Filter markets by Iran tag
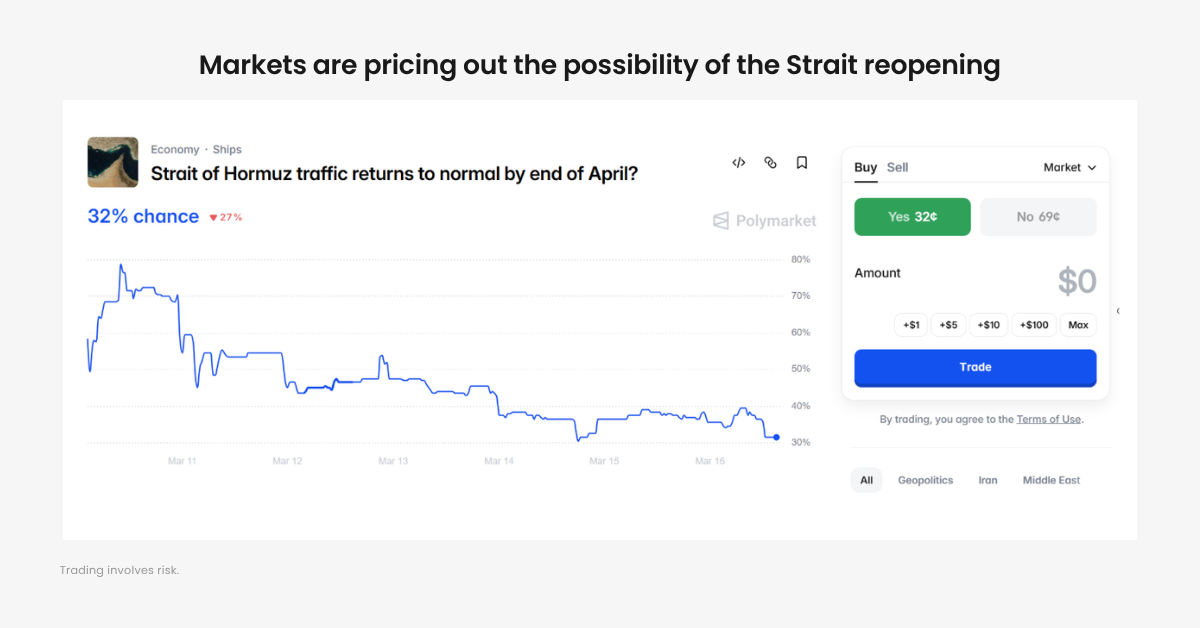Image resolution: width=1200 pixels, height=628 pixels. point(988,480)
